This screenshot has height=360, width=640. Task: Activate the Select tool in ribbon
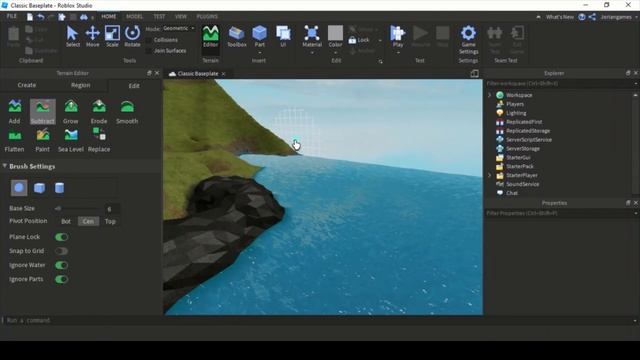click(73, 36)
